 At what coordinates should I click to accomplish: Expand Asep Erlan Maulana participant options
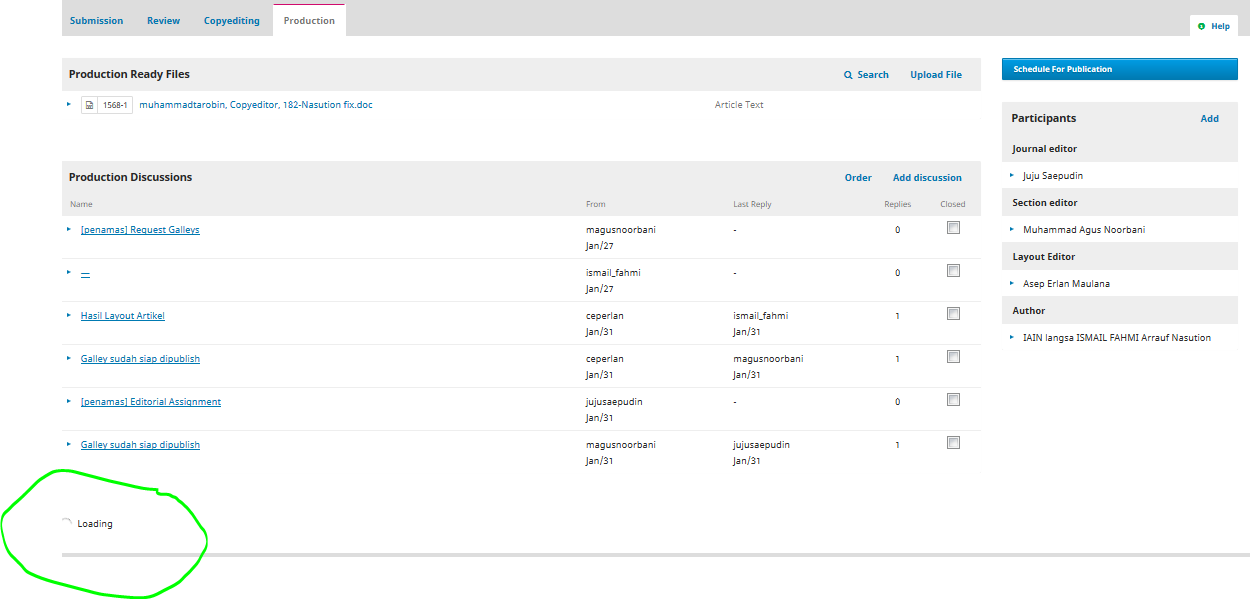(x=1012, y=283)
